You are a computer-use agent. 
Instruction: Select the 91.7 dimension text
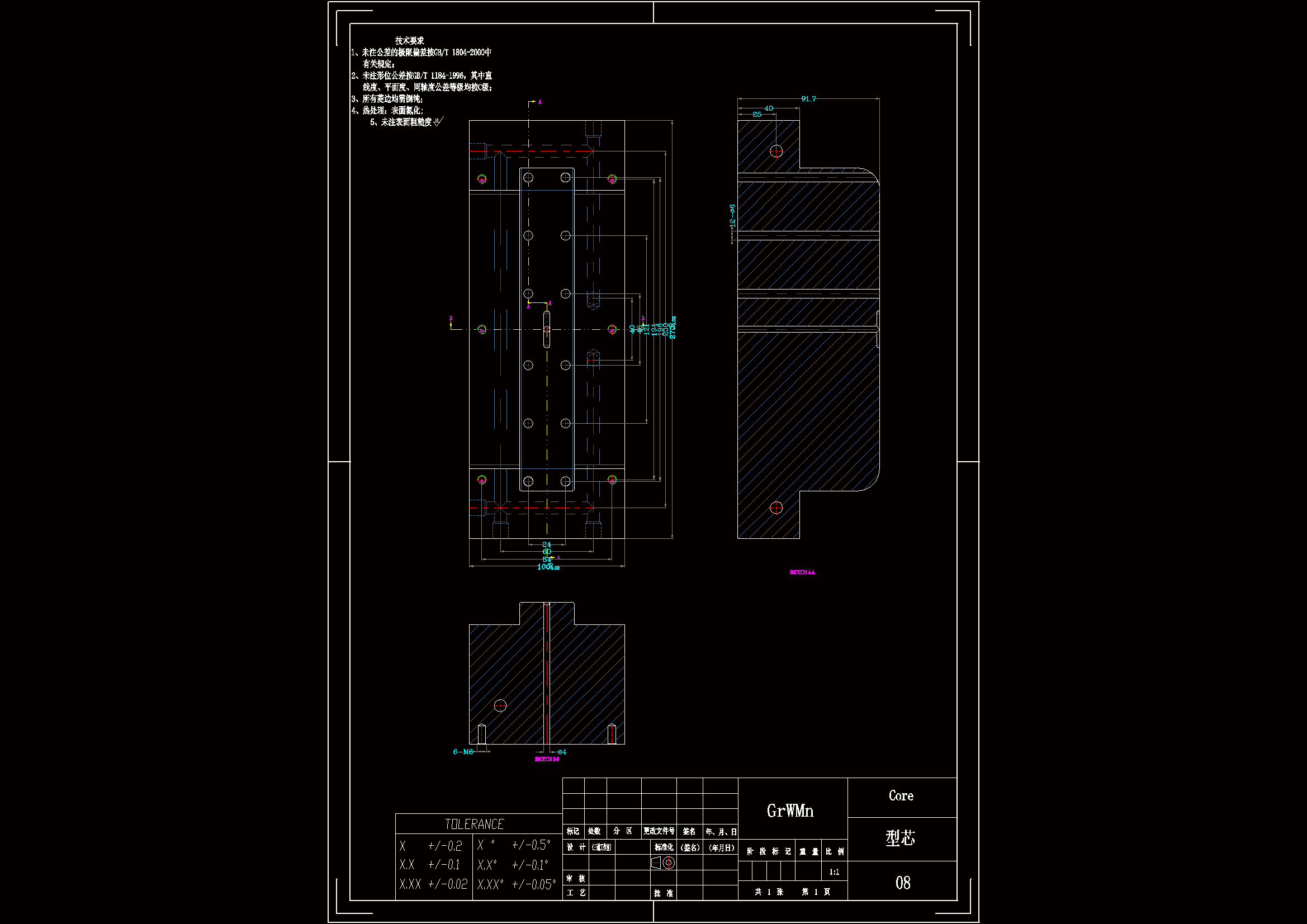(808, 99)
